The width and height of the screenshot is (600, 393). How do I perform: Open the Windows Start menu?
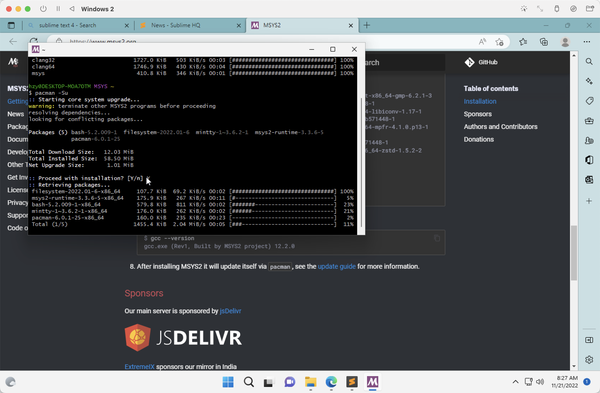click(228, 382)
